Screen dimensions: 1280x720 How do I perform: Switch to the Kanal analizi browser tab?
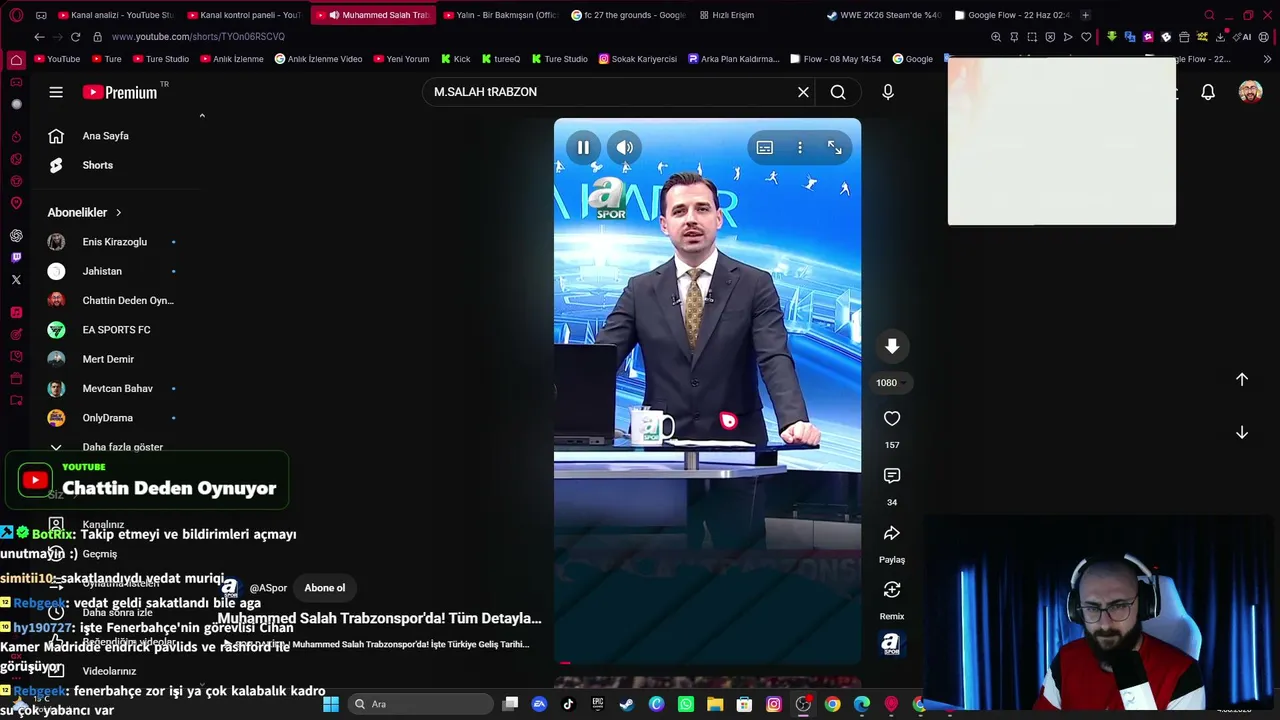(x=115, y=15)
